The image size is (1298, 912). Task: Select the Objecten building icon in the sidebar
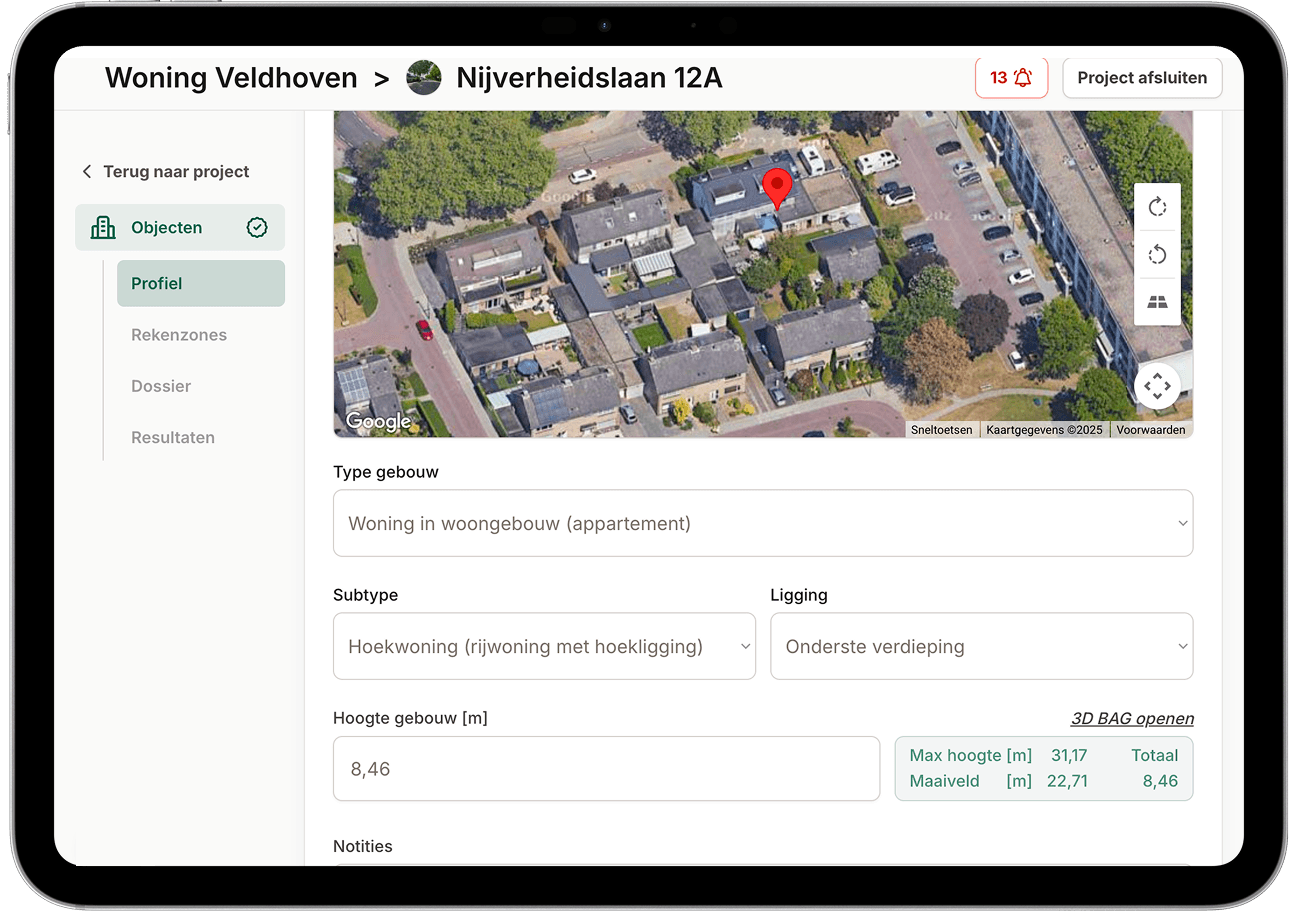click(103, 227)
